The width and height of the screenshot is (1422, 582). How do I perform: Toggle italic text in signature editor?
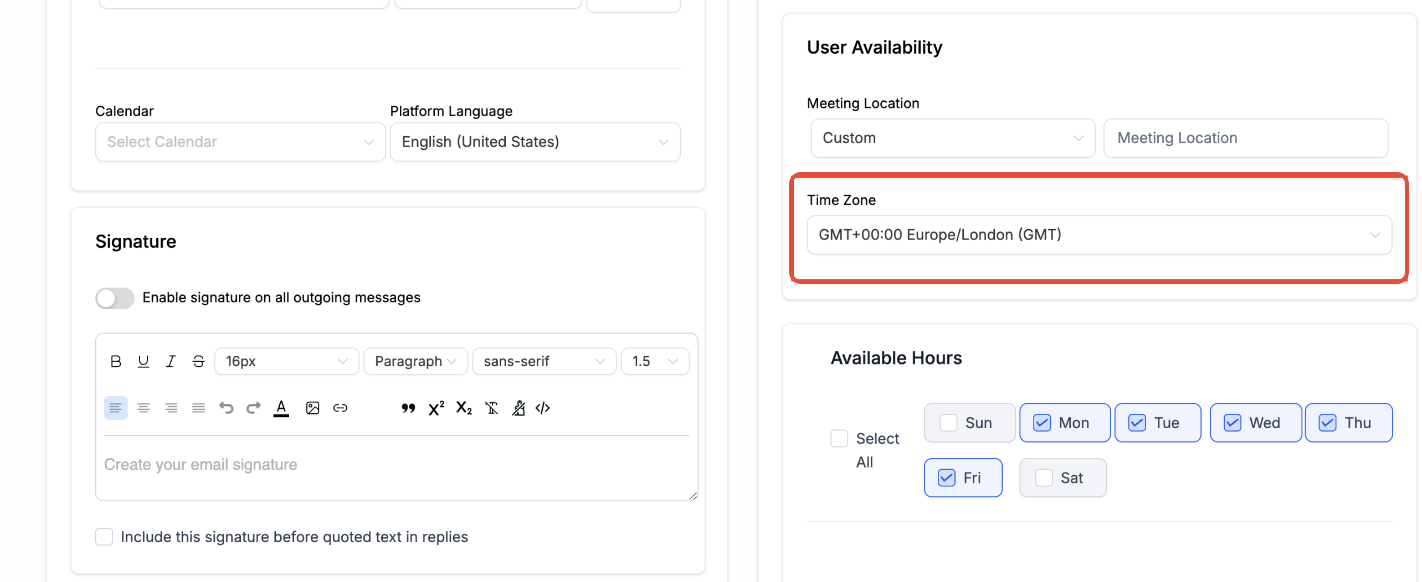coord(171,361)
